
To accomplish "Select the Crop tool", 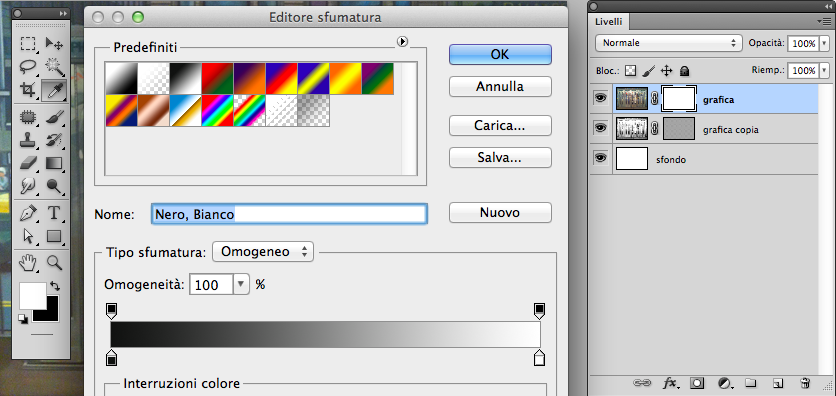I will coord(28,90).
